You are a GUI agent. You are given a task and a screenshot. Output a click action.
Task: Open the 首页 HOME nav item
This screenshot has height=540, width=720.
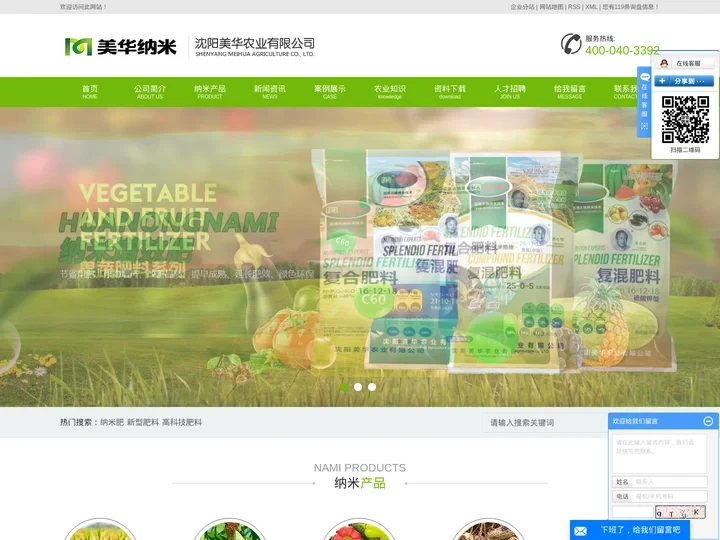[90, 92]
